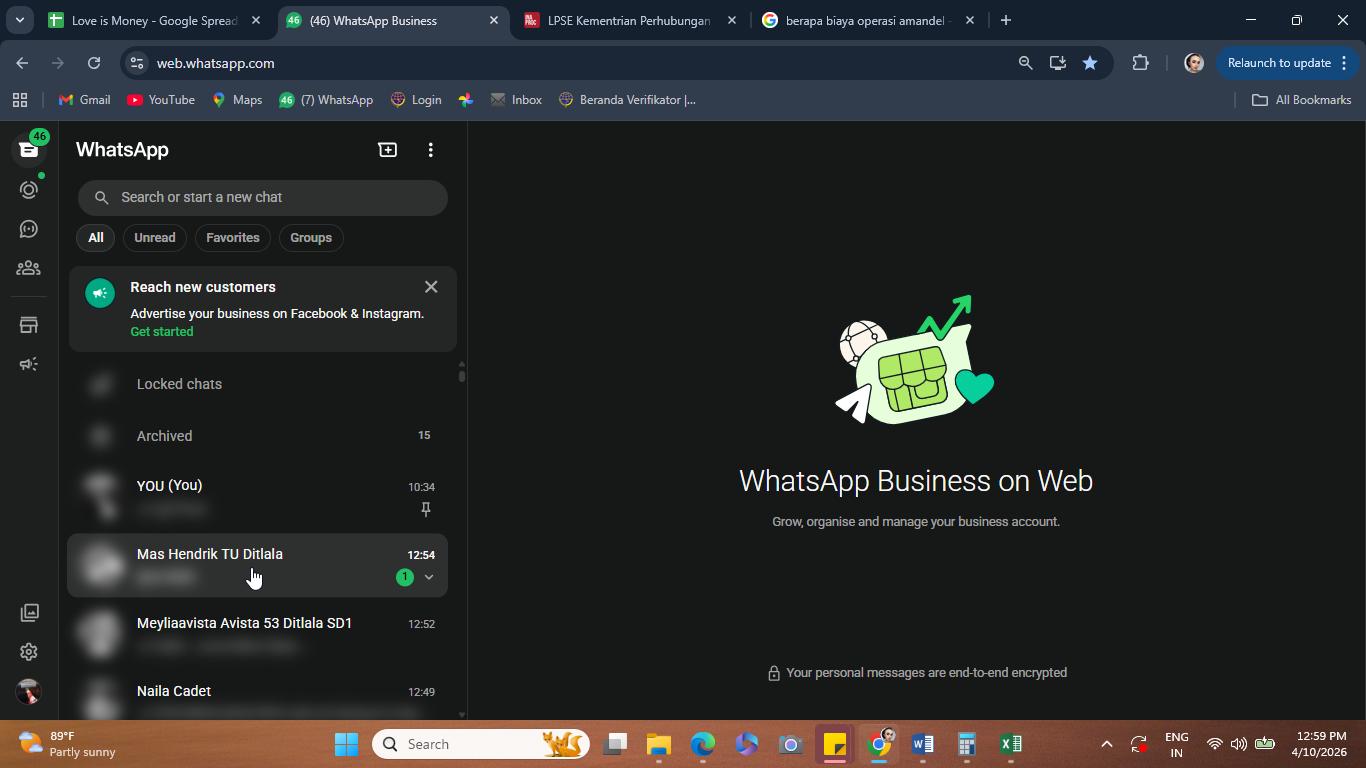
Task: Open the YouTube bookmark
Action: (161, 100)
